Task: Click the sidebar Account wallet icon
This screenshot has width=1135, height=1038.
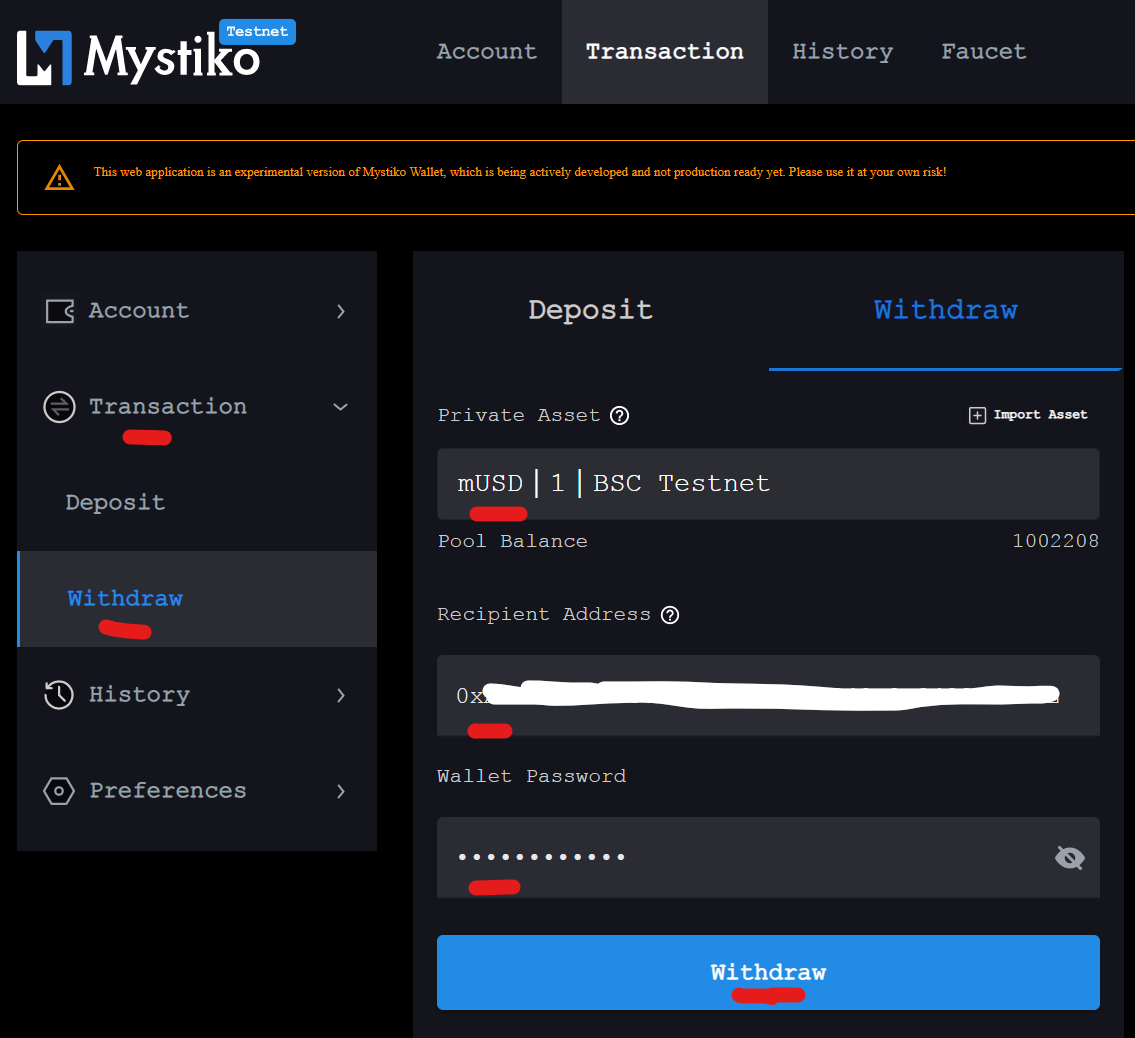Action: coord(59,311)
